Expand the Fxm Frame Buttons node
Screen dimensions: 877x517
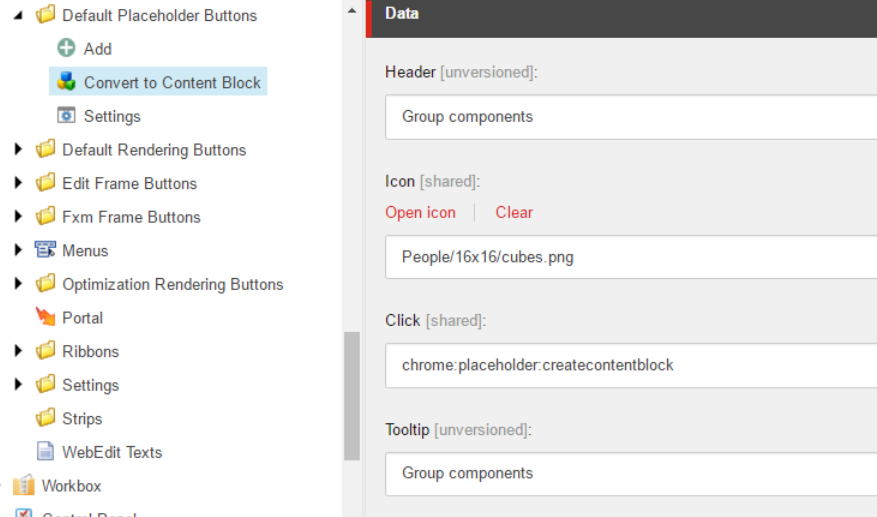tap(18, 217)
